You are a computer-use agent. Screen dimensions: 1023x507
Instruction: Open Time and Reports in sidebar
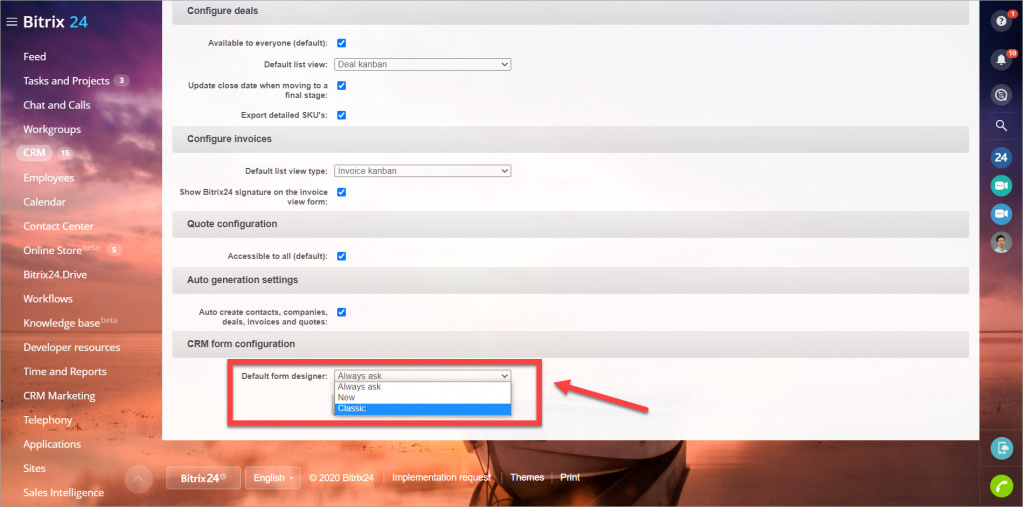[65, 371]
